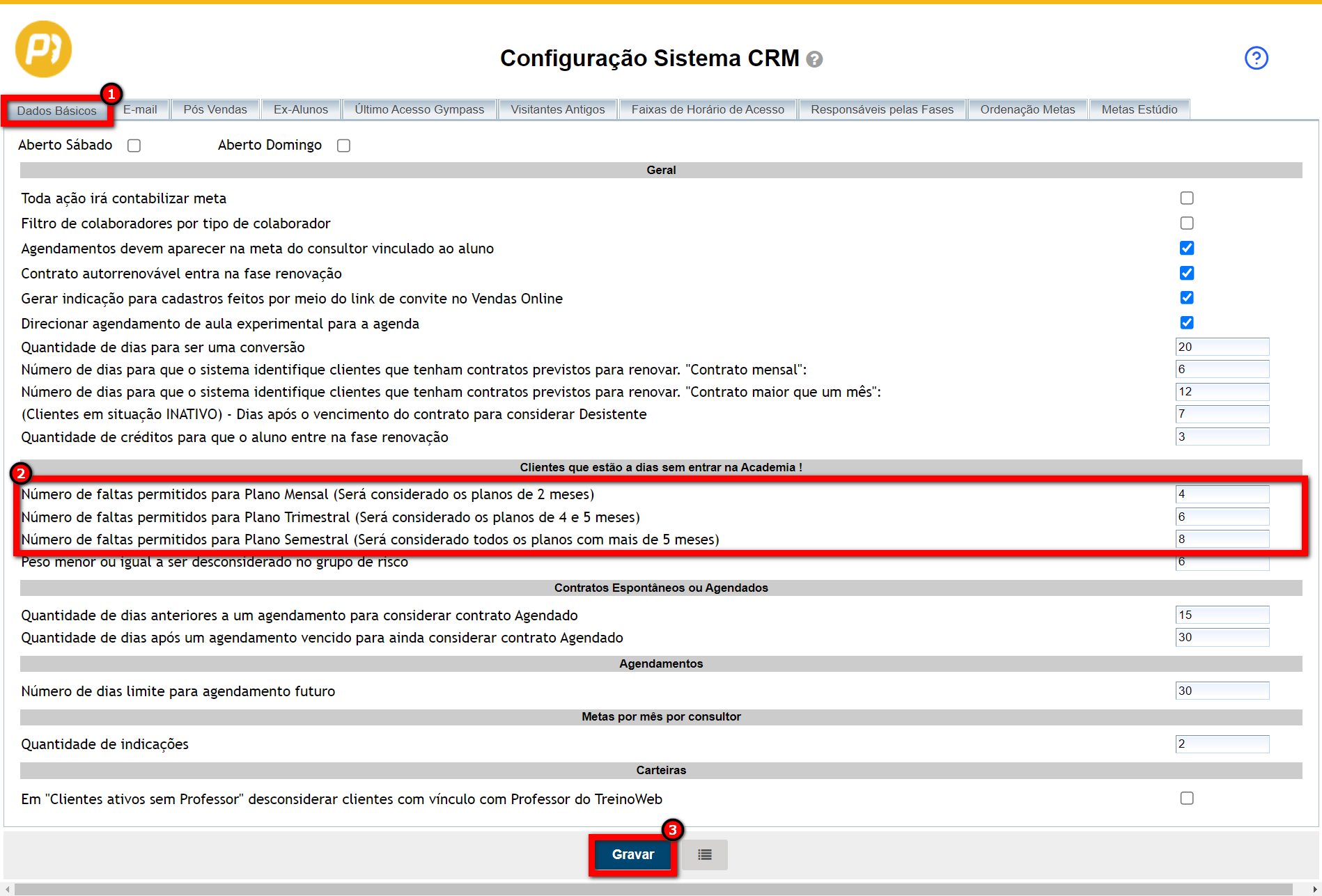Click the Quantidade de indicações input
This screenshot has height=896, width=1322.
coord(1222,744)
